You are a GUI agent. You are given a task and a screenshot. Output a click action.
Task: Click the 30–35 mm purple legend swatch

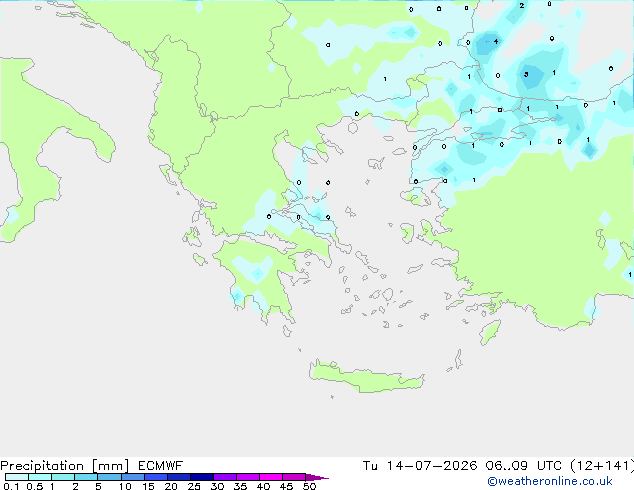click(224, 477)
